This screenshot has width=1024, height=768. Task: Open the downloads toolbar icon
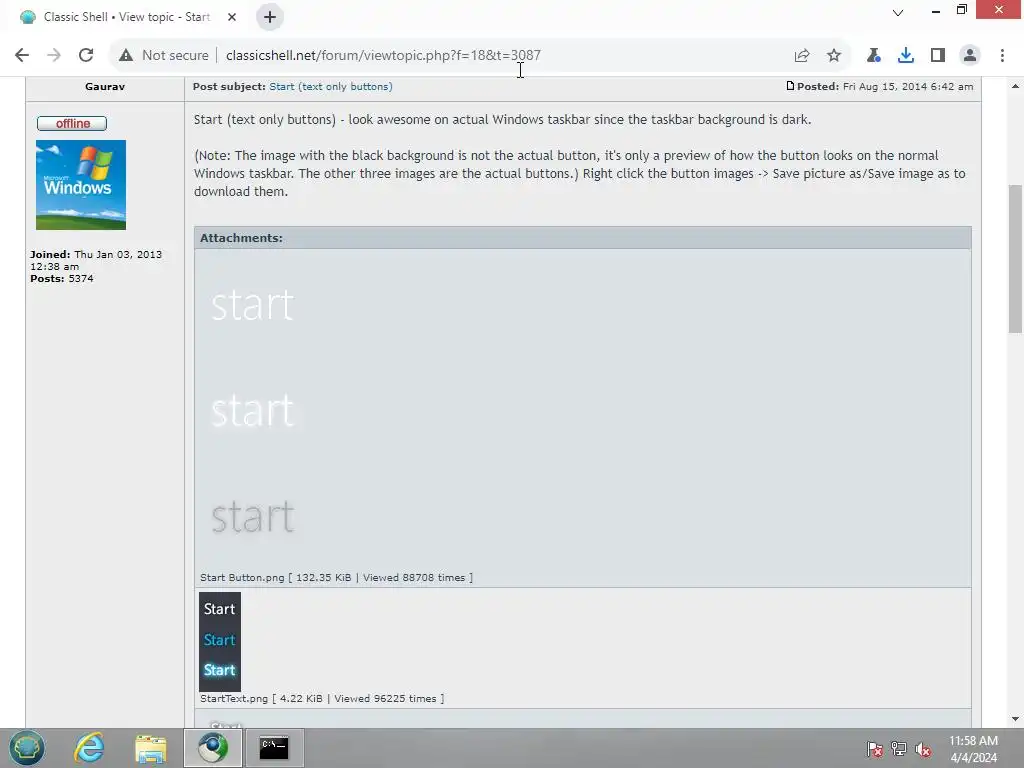click(x=905, y=55)
